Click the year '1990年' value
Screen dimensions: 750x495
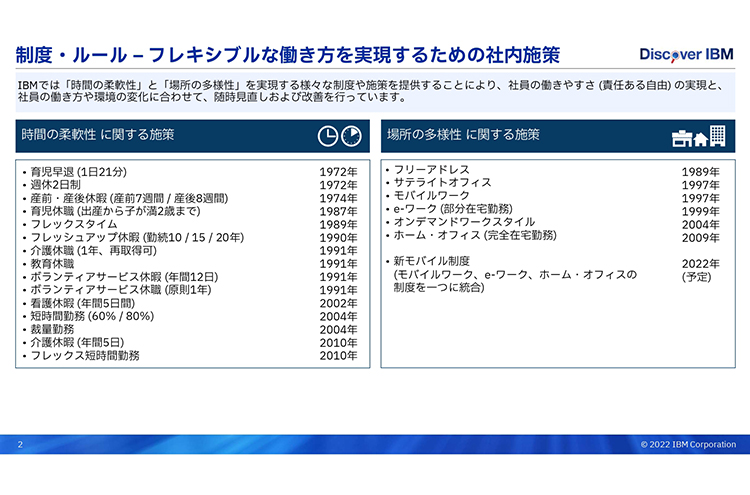pyautogui.click(x=338, y=237)
